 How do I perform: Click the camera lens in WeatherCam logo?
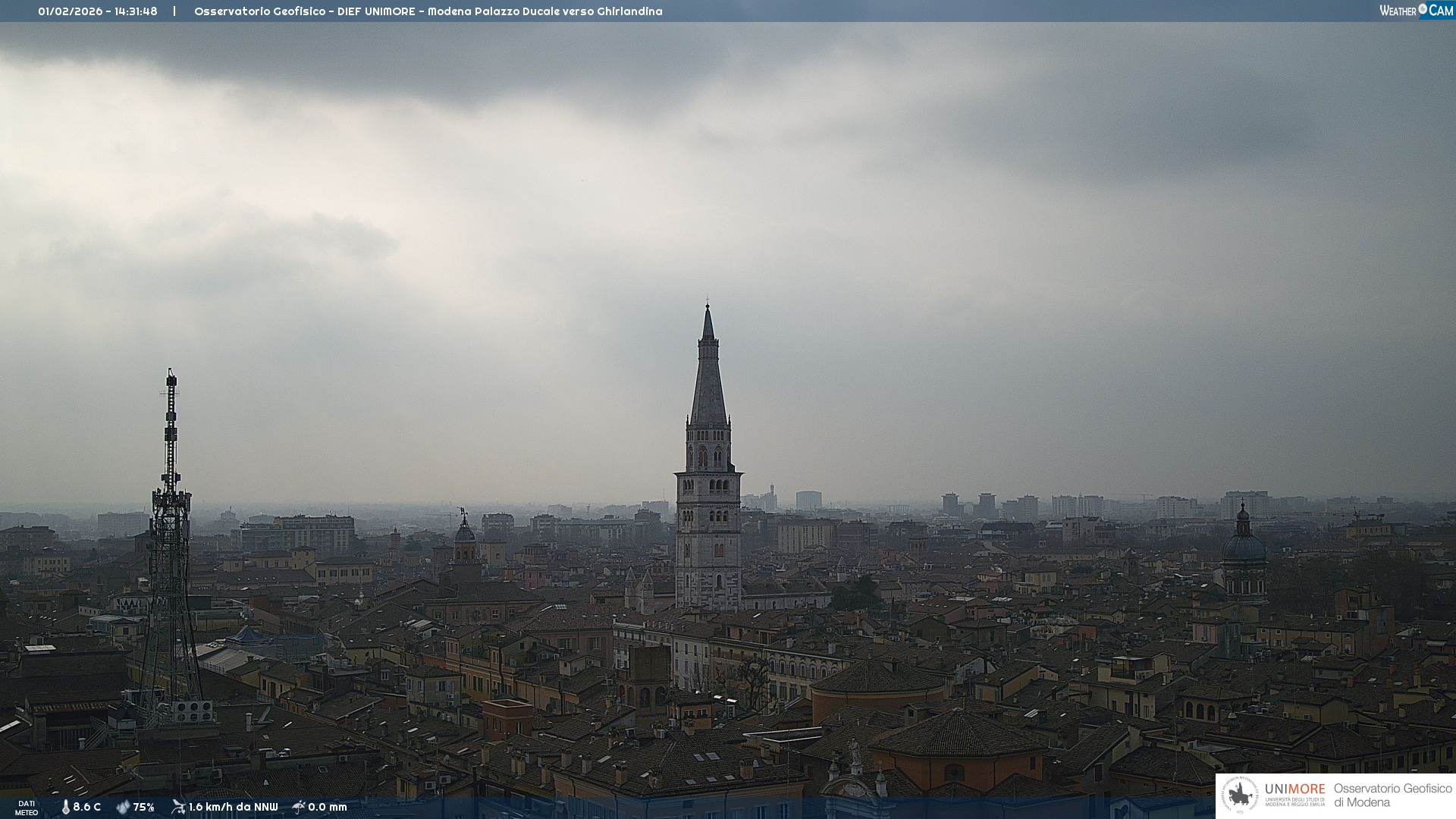1423,9
